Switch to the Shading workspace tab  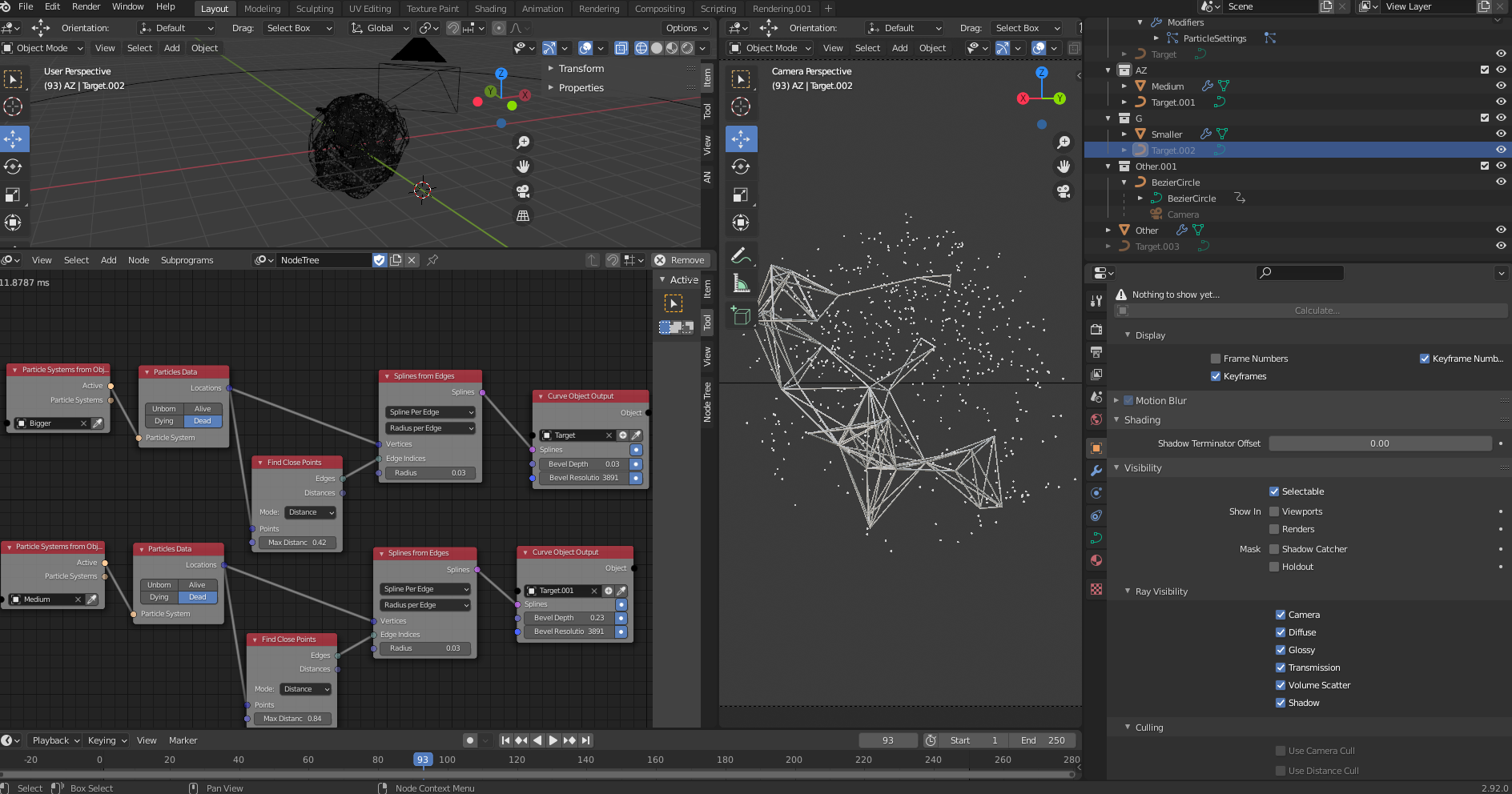491,9
